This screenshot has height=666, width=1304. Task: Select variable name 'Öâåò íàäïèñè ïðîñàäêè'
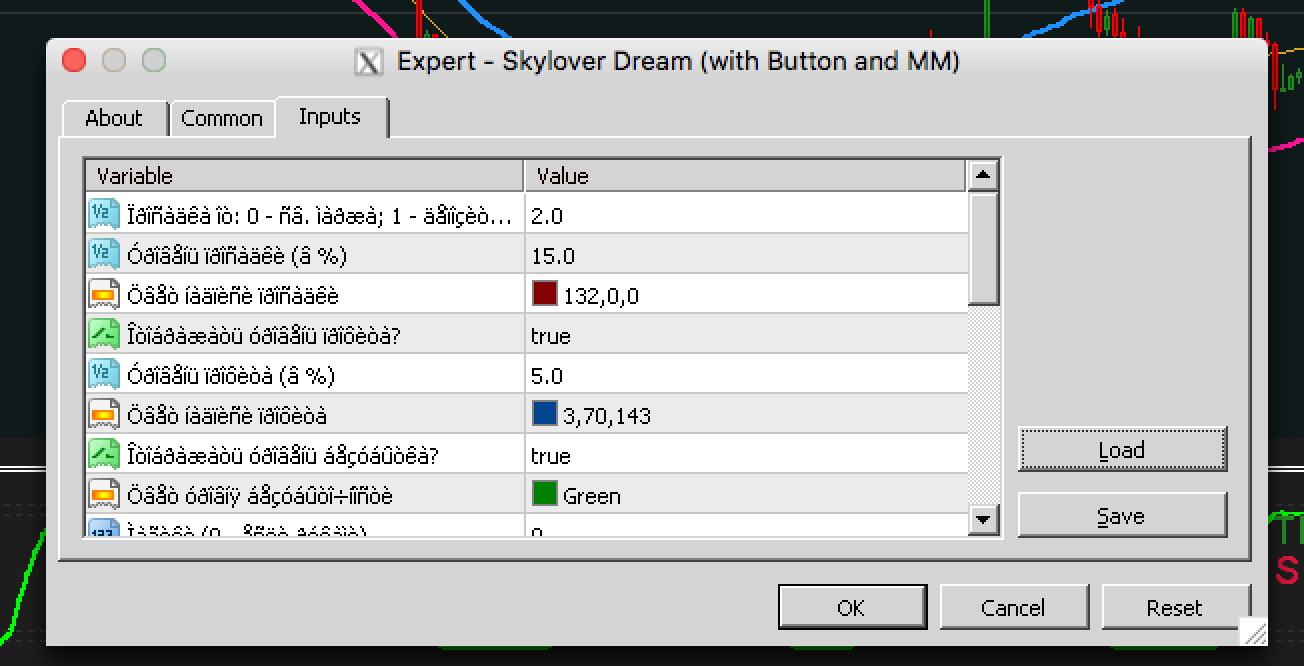click(x=233, y=296)
